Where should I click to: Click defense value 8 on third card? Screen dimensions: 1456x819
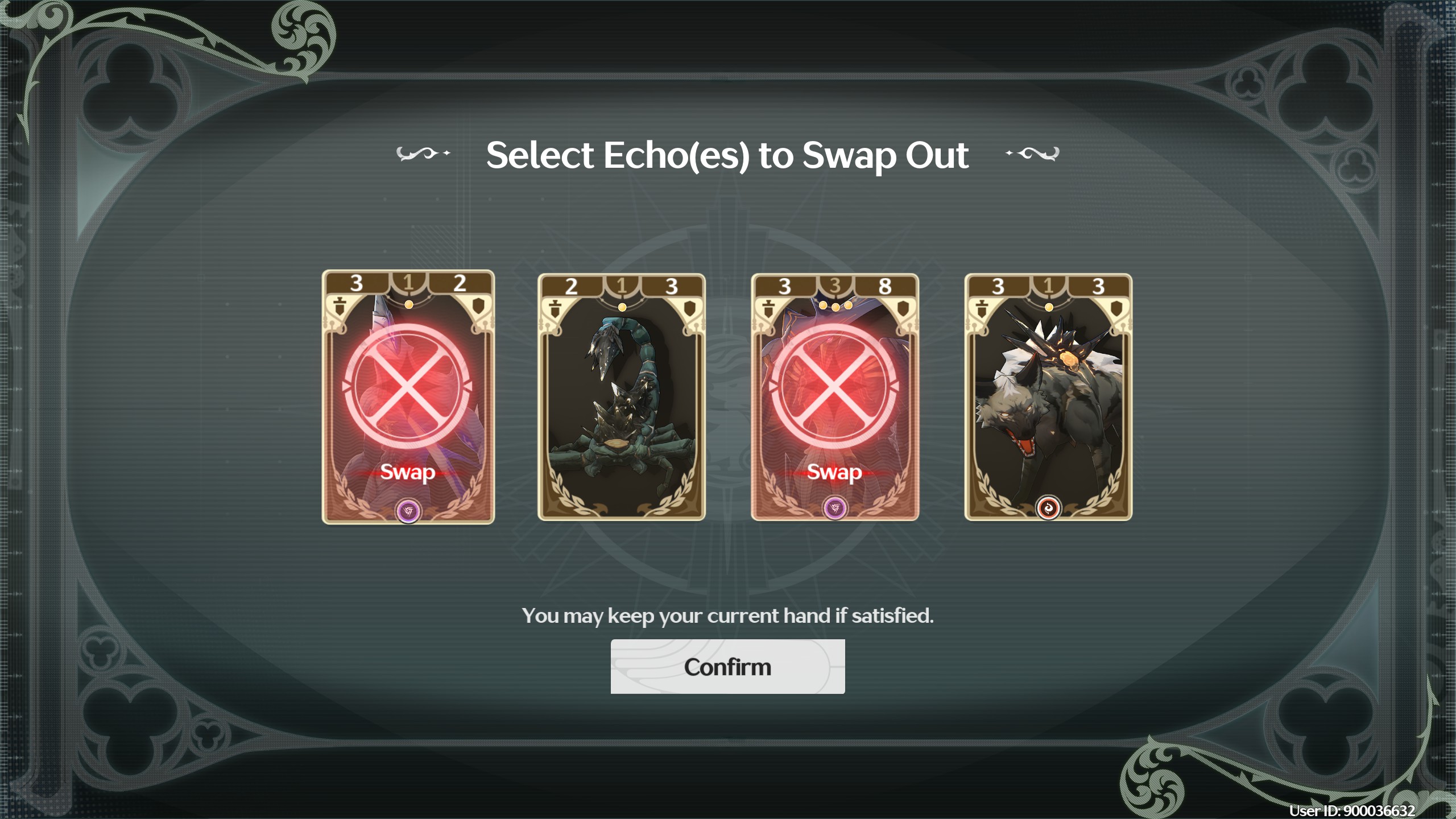click(884, 286)
